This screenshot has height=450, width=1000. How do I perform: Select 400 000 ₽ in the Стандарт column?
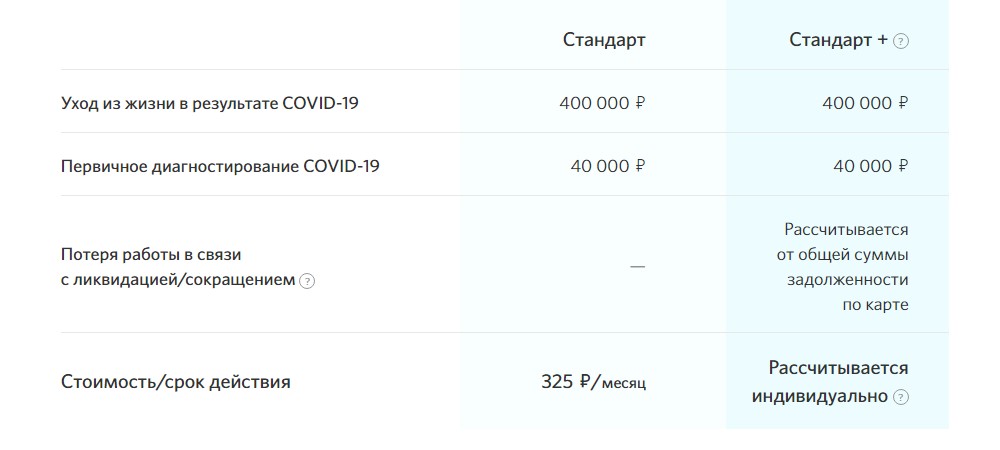(x=603, y=103)
